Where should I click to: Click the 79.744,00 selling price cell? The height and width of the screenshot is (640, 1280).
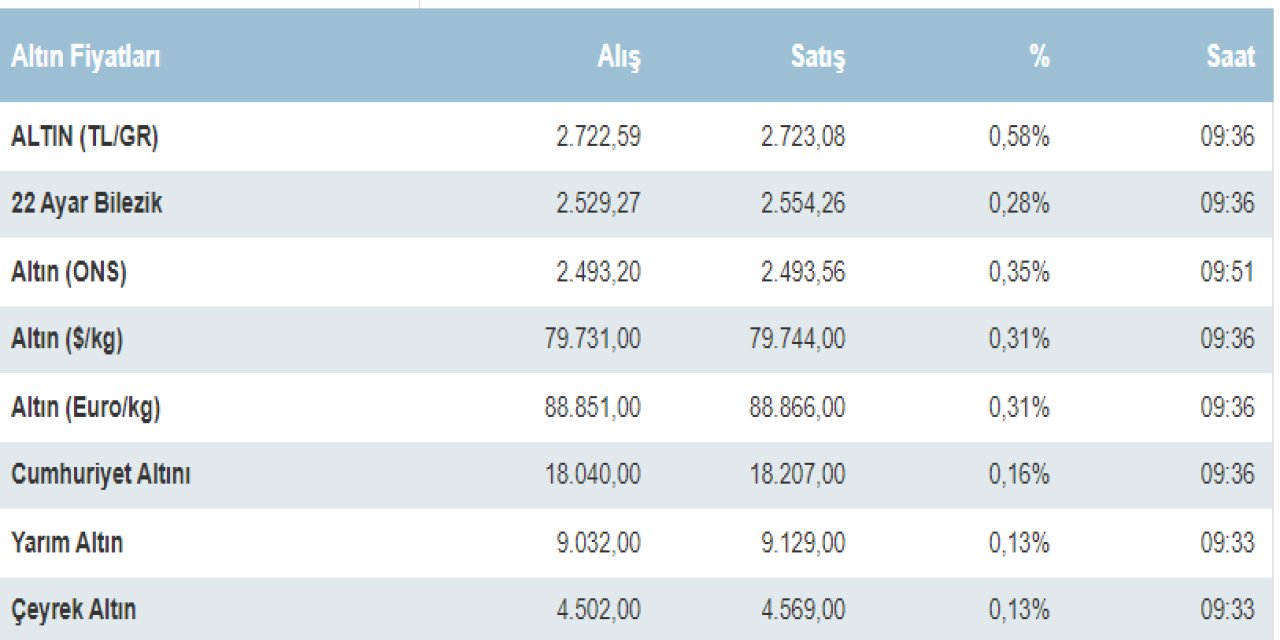coord(797,340)
